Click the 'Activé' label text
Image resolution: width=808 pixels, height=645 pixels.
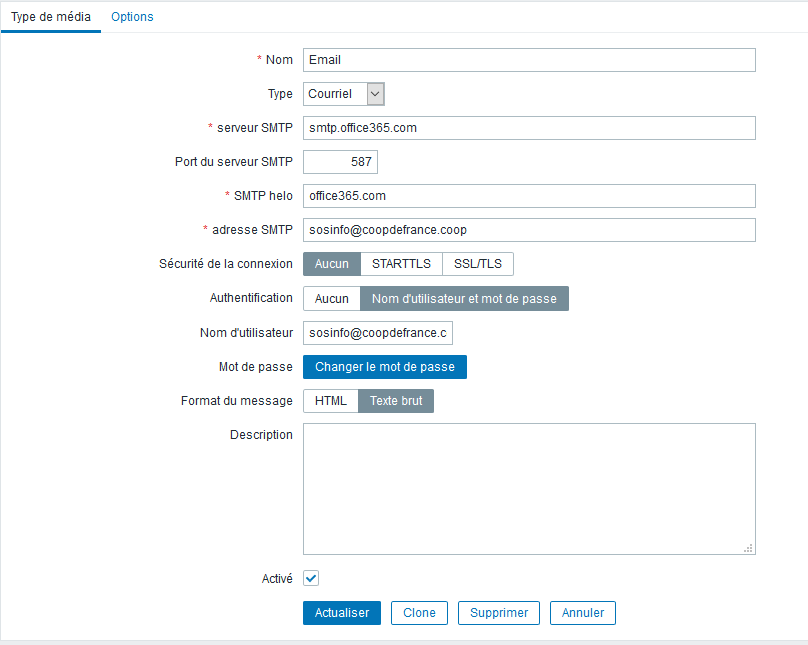[x=277, y=579]
